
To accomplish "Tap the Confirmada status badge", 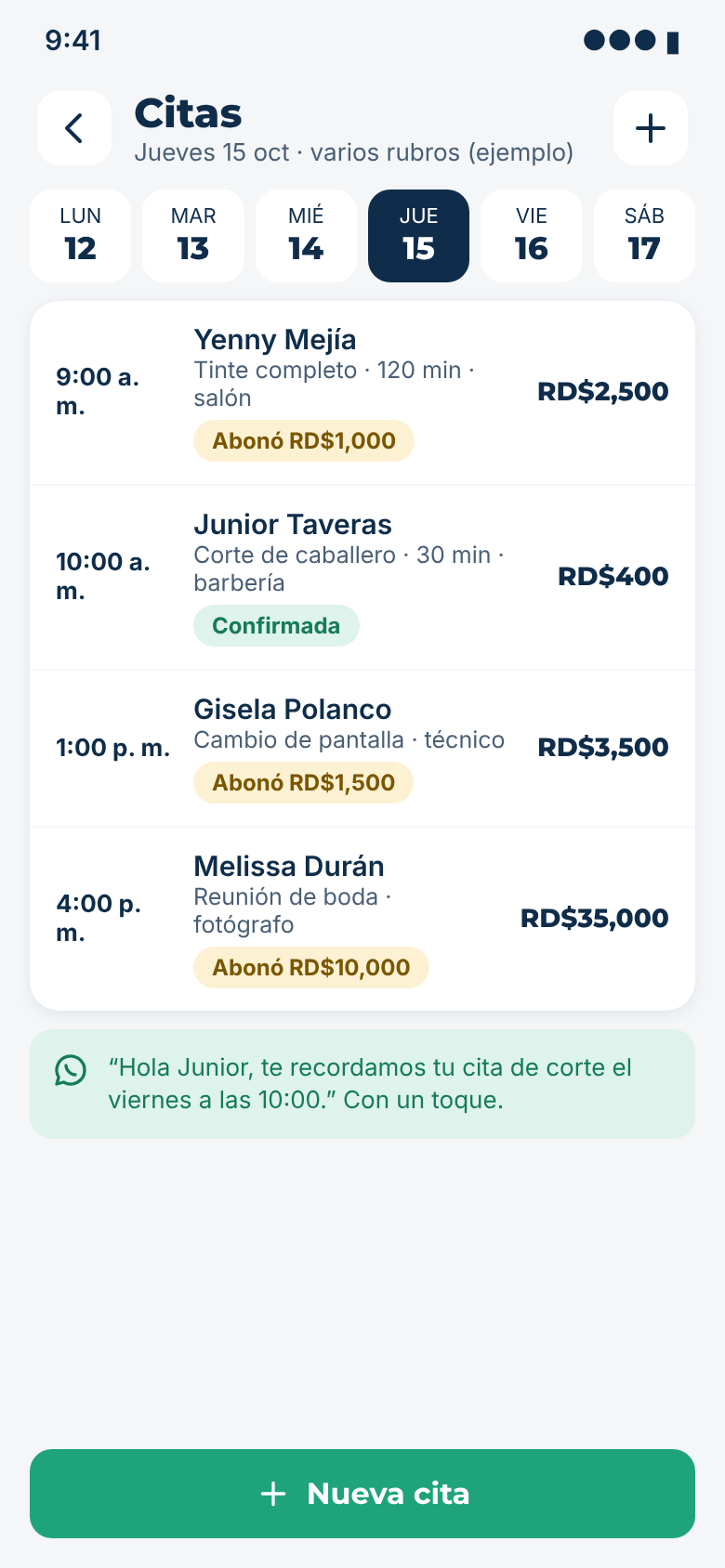I will pos(276,626).
